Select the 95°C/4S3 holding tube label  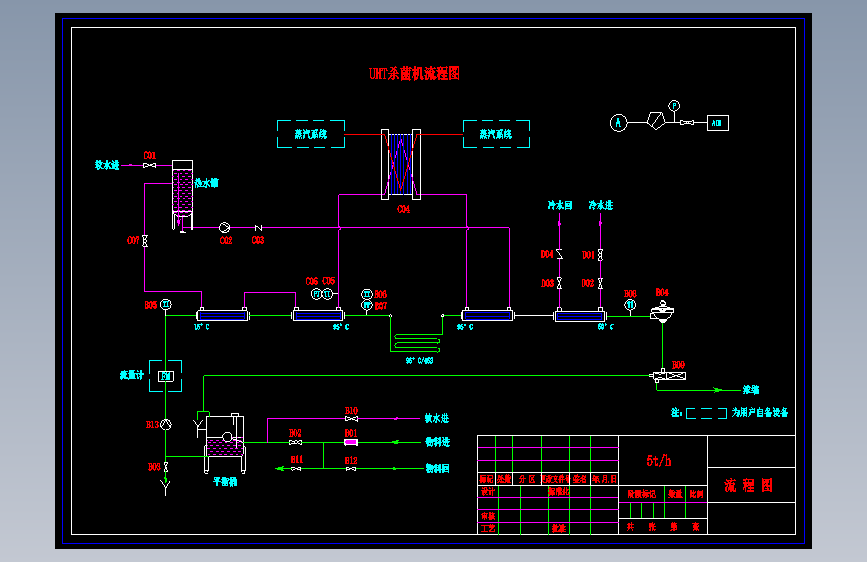(420, 361)
